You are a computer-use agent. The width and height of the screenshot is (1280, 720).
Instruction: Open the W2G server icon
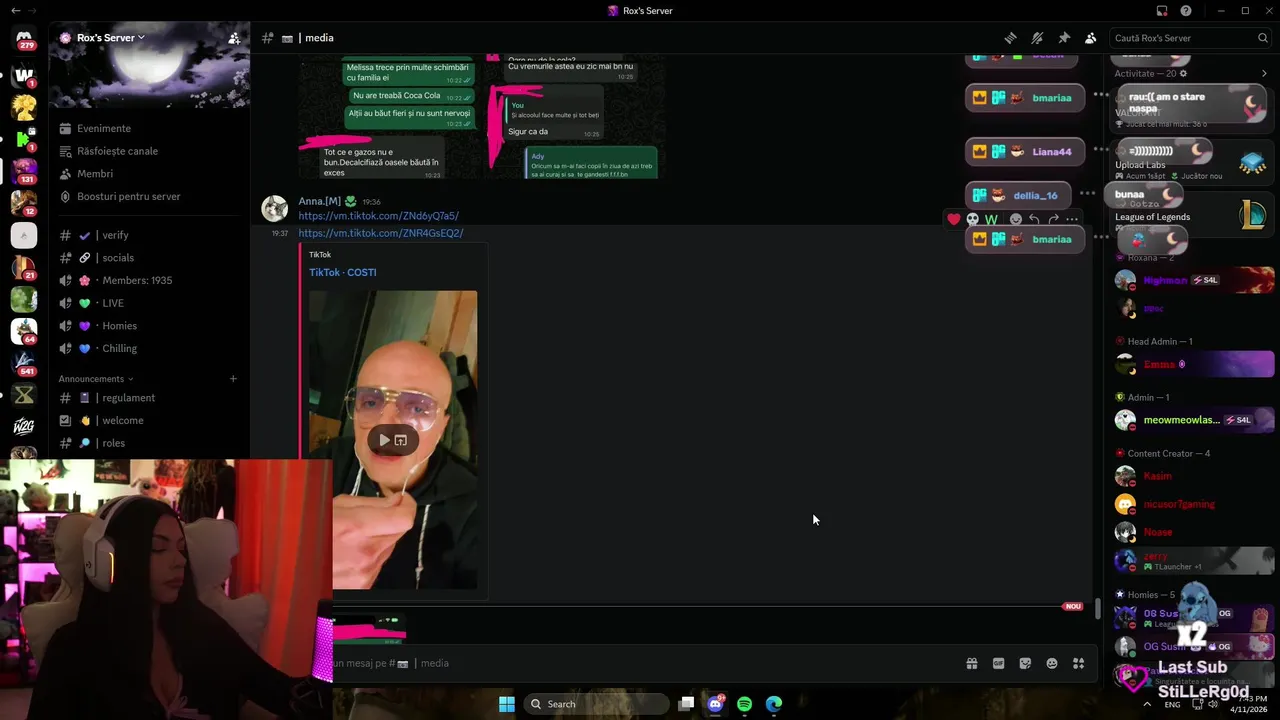[x=24, y=426]
